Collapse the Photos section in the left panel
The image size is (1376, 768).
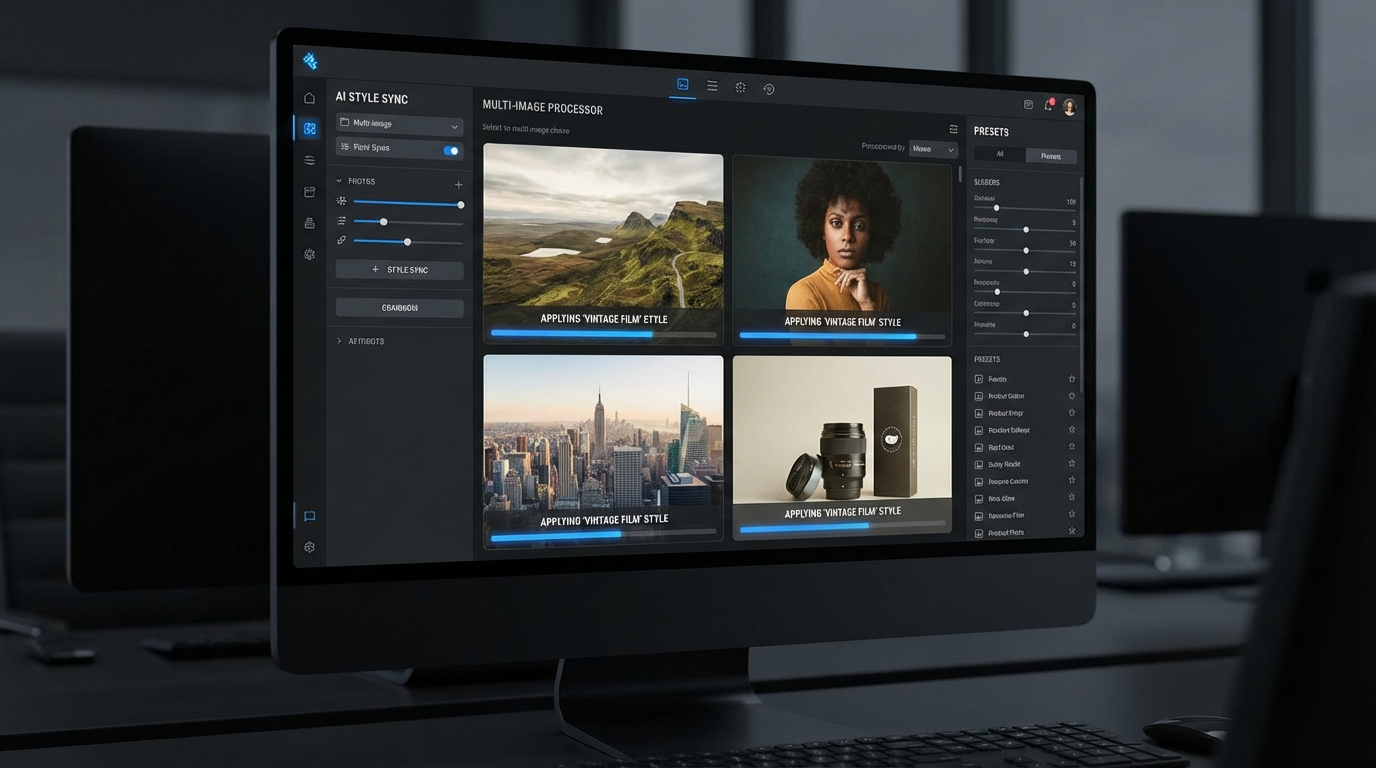[340, 181]
